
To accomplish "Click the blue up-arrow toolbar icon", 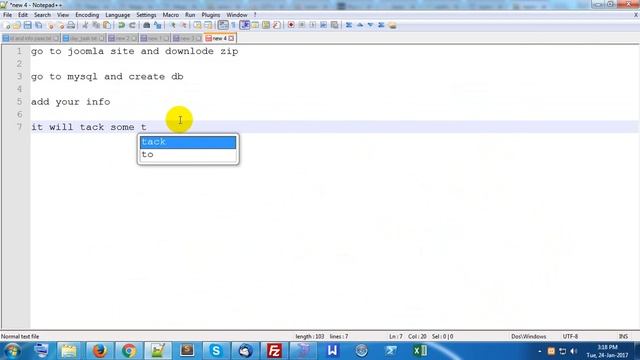I will [x=360, y=25].
